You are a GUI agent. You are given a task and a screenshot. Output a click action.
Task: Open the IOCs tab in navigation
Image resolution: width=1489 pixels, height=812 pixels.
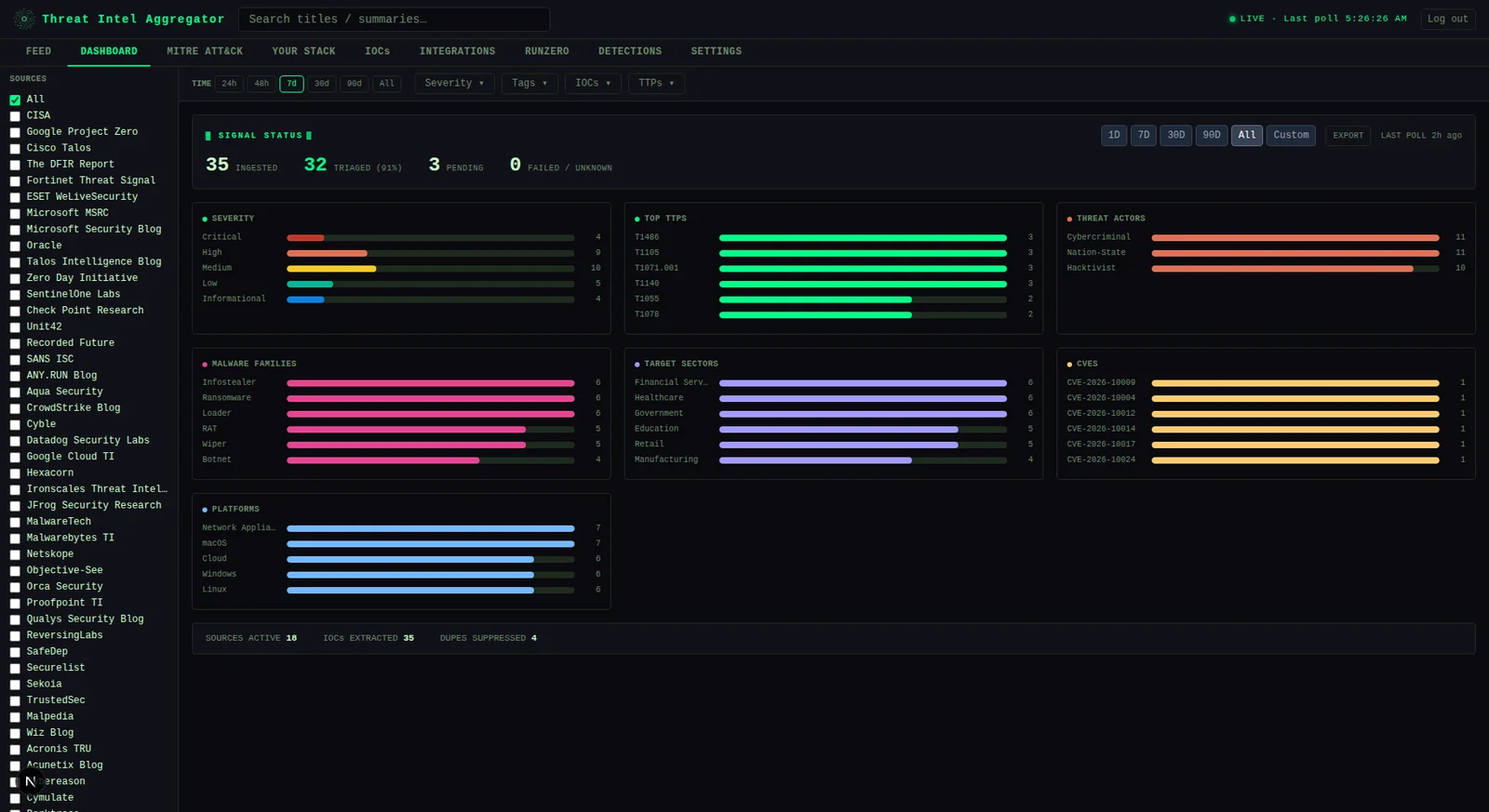point(377,51)
